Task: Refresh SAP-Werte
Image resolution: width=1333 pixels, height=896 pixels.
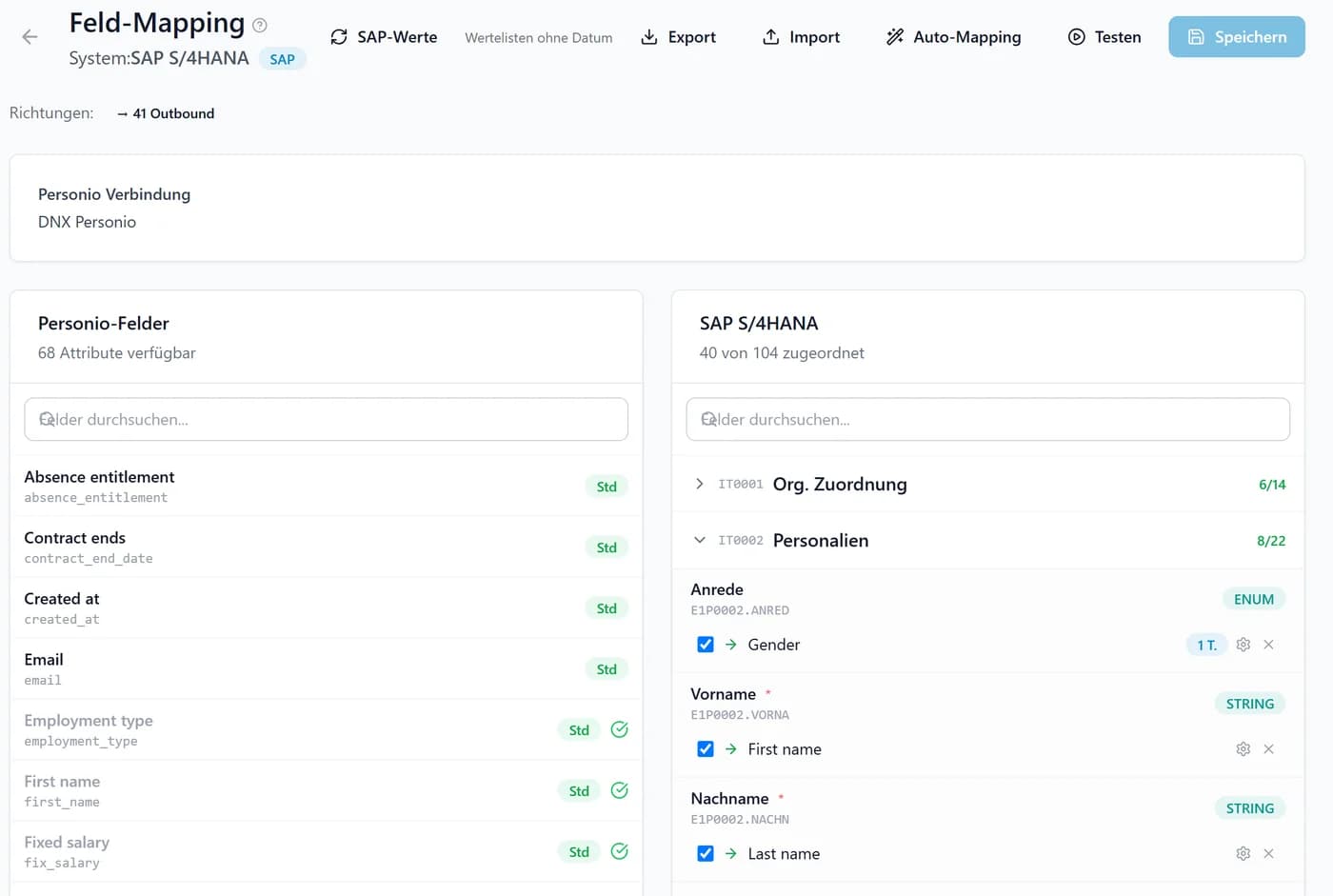Action: pos(384,37)
